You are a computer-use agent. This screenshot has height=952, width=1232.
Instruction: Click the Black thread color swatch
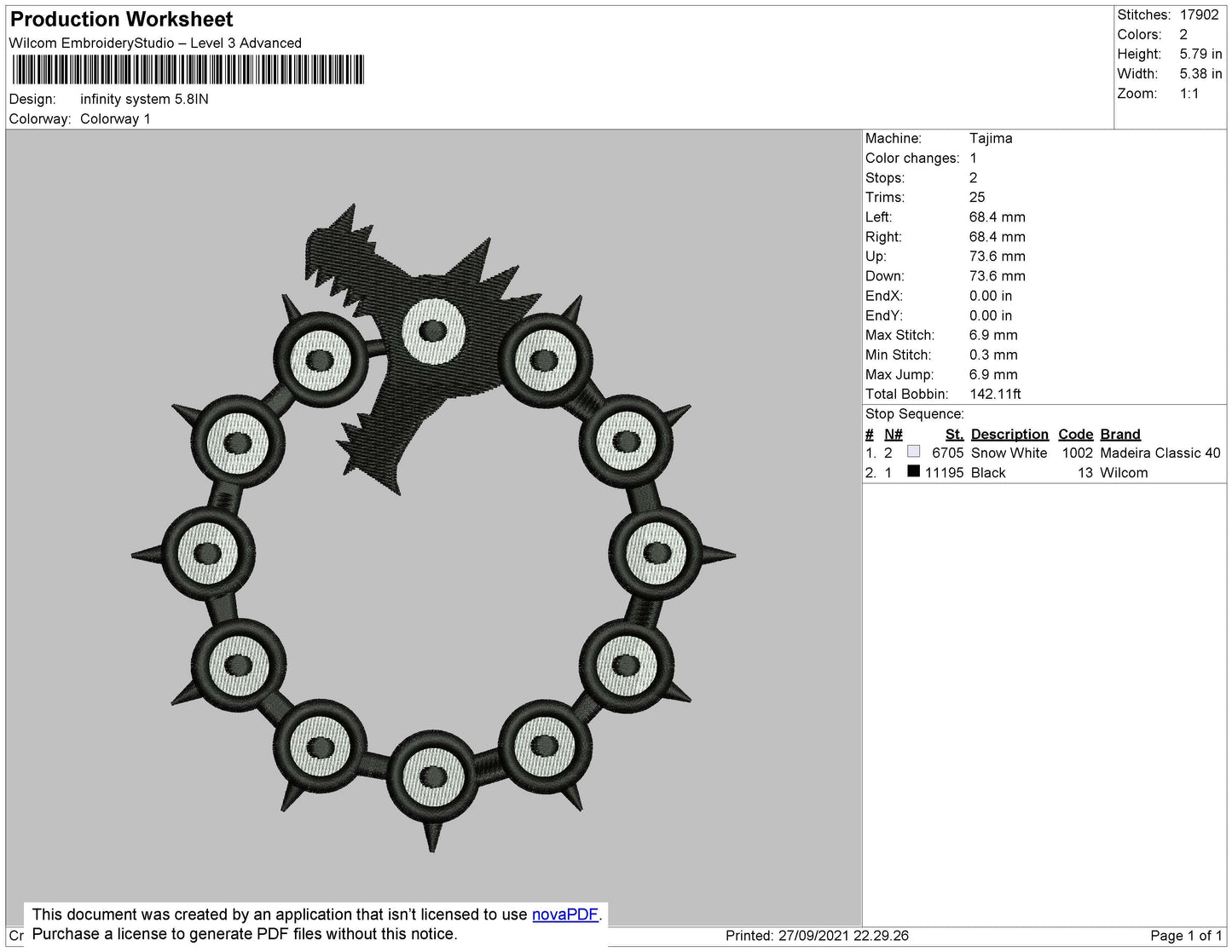(x=914, y=471)
